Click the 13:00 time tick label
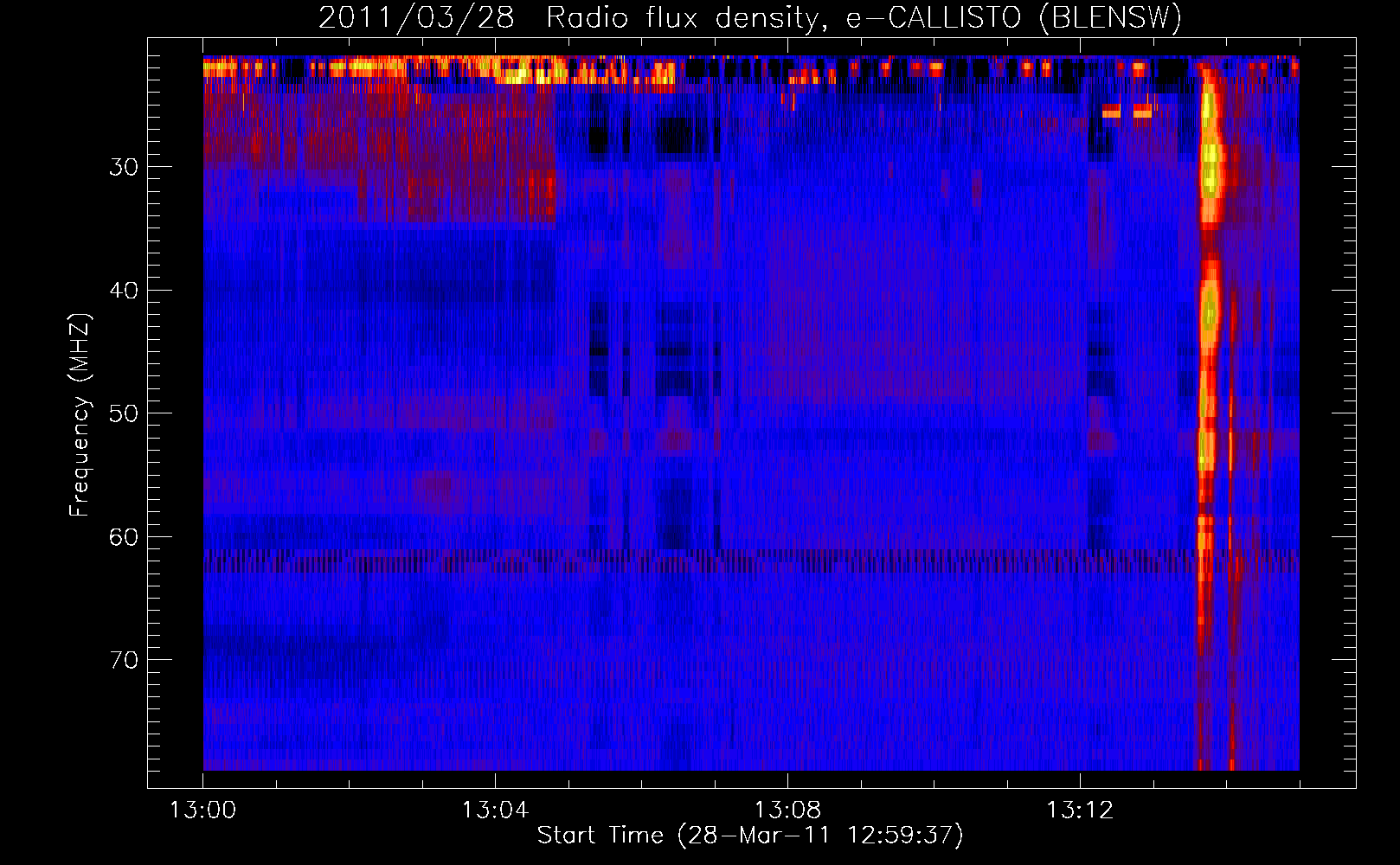The image size is (1400, 865). [x=203, y=811]
